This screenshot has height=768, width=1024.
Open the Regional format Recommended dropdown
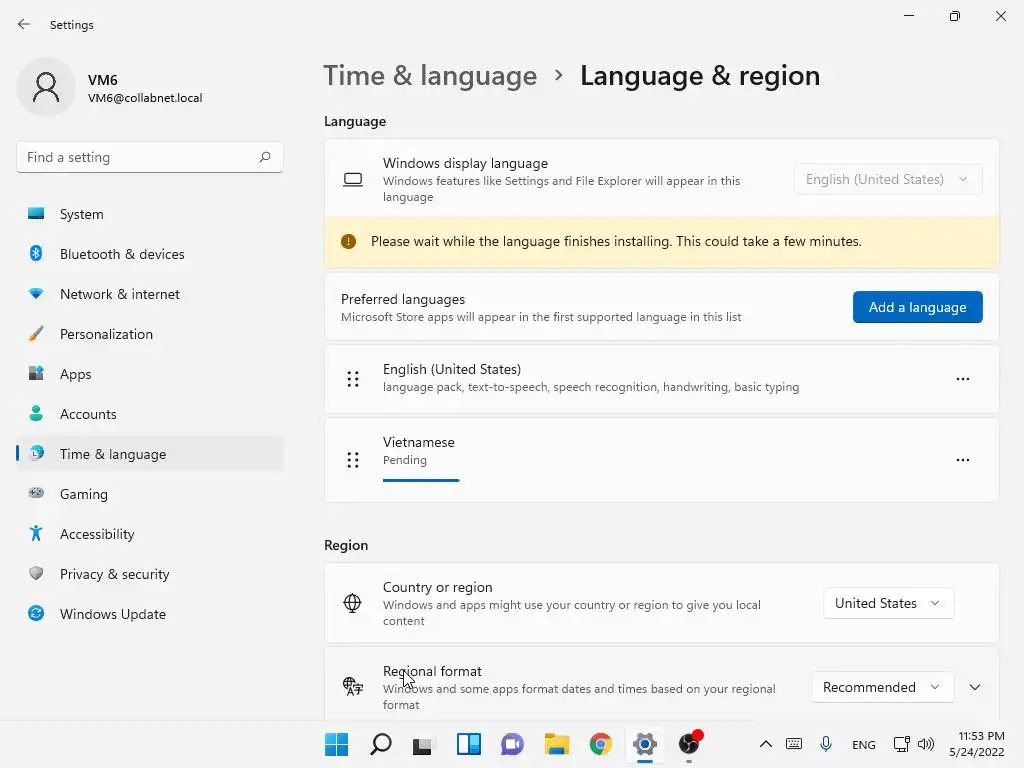(x=882, y=687)
